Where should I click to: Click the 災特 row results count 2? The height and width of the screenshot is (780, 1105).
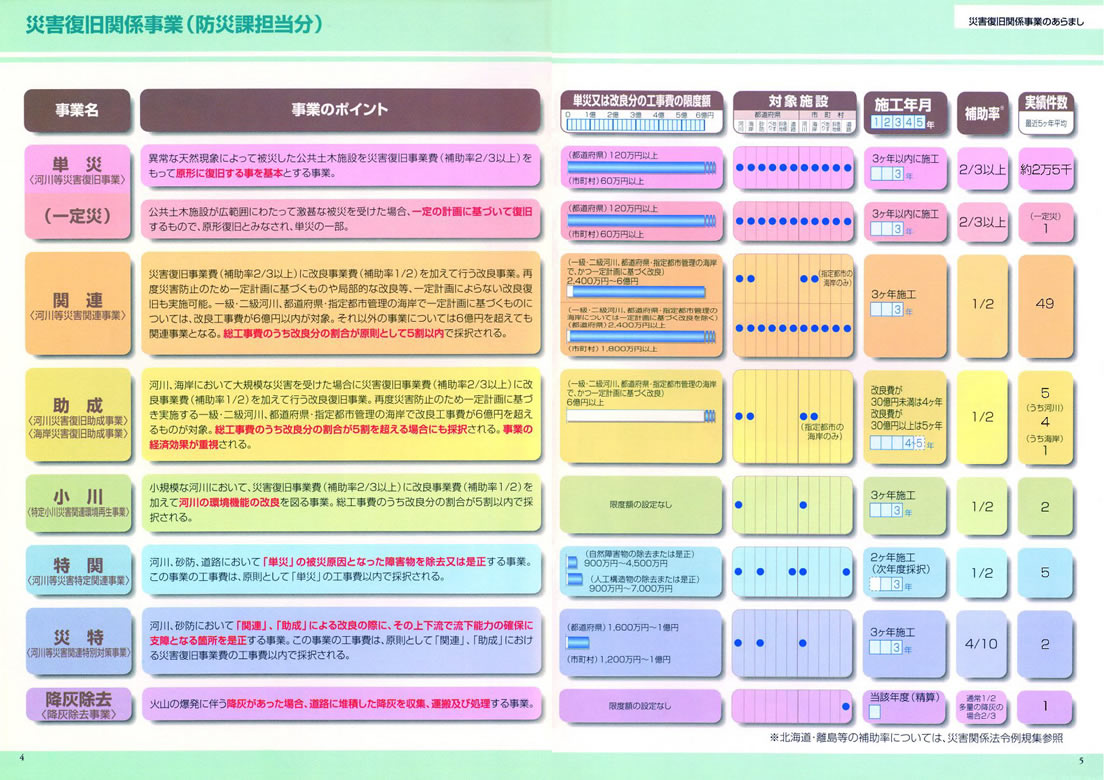coord(1046,644)
